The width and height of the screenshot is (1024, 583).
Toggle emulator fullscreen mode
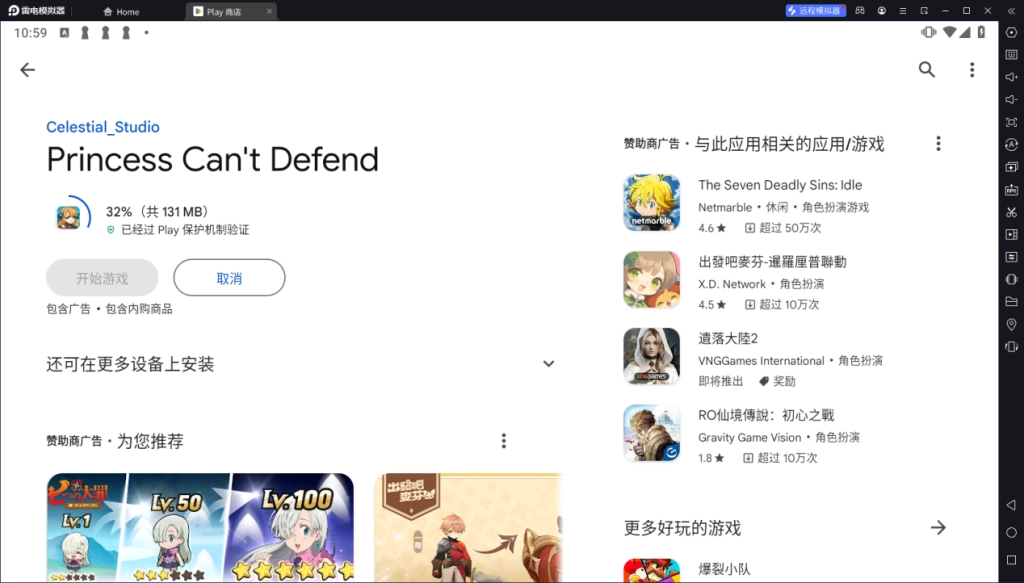(x=1012, y=122)
